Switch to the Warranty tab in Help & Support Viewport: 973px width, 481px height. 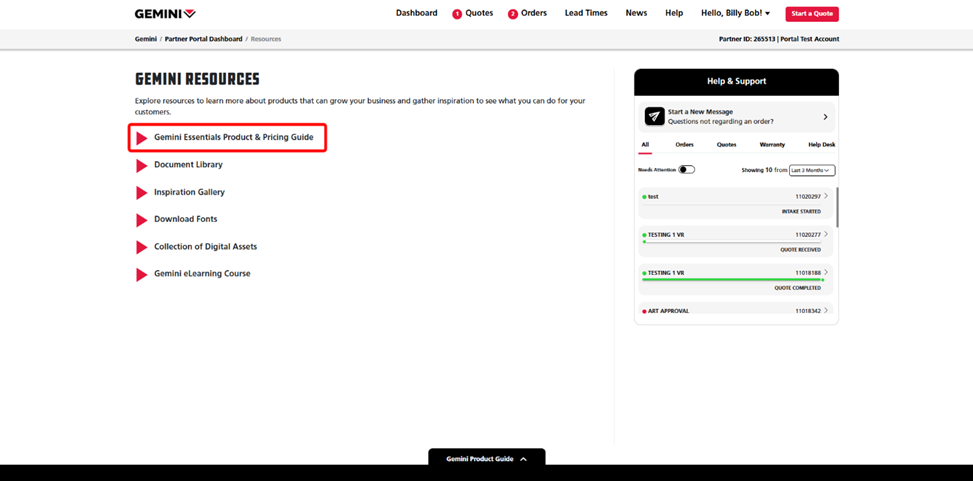pyautogui.click(x=772, y=145)
